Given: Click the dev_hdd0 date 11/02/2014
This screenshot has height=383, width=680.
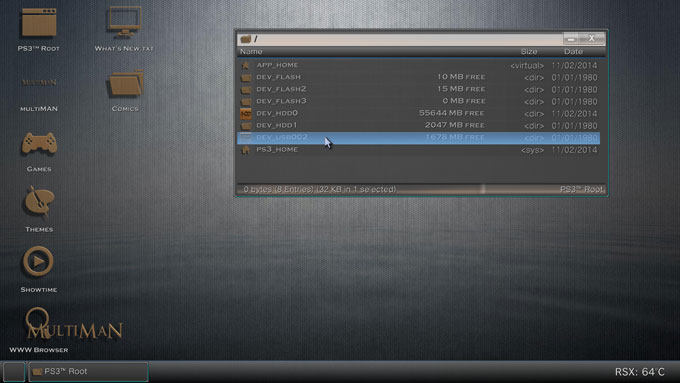Looking at the screenshot, I should point(574,114).
